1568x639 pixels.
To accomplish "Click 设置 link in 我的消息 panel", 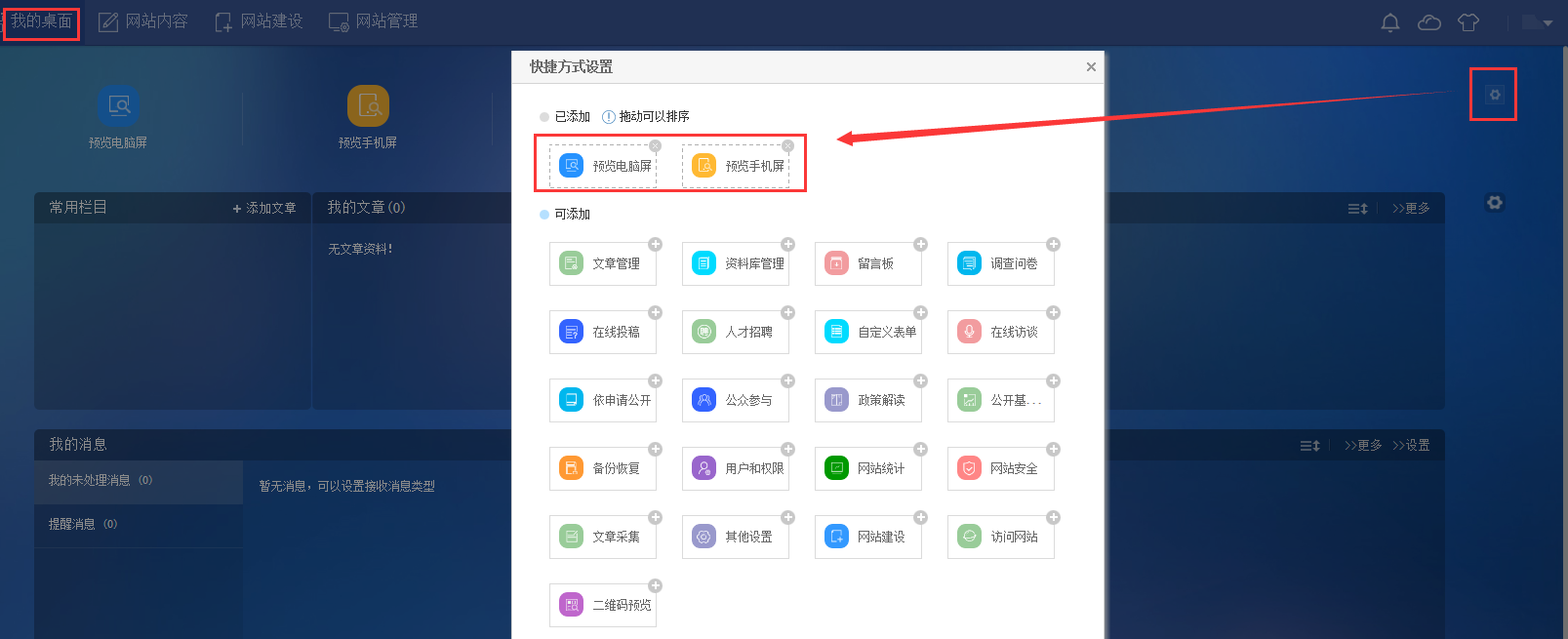I will coord(1411,445).
